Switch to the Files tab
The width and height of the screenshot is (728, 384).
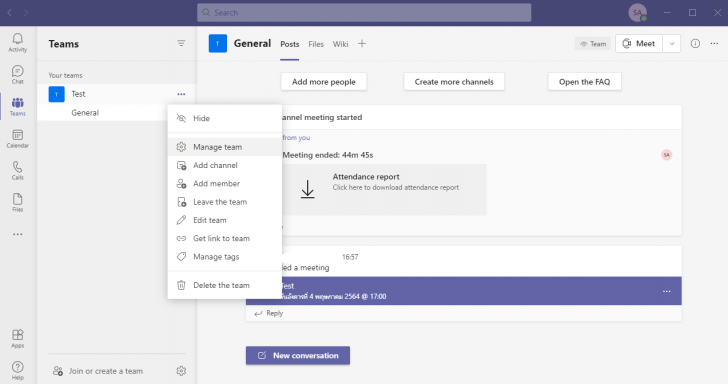(316, 44)
